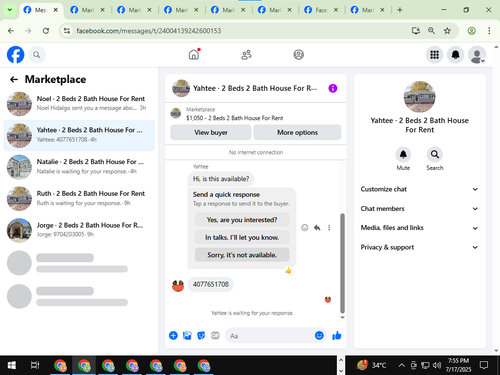Attach a photo file in composer

pyautogui.click(x=187, y=335)
